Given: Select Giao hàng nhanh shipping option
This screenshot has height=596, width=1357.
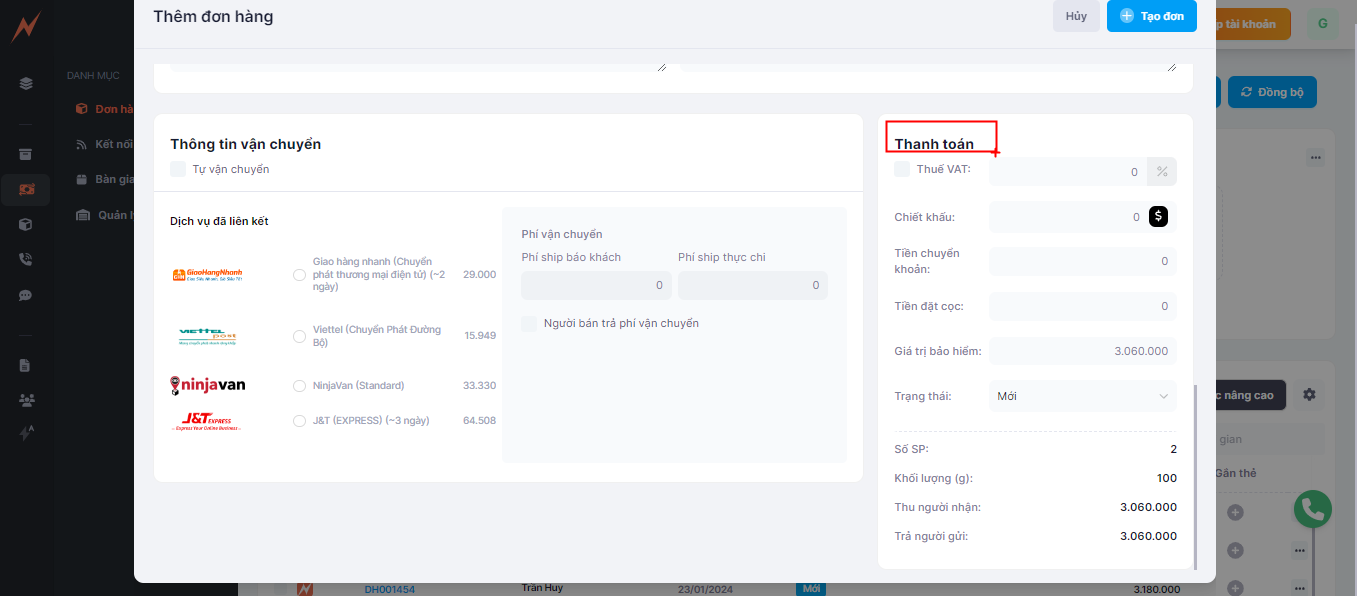Looking at the screenshot, I should coord(299,274).
